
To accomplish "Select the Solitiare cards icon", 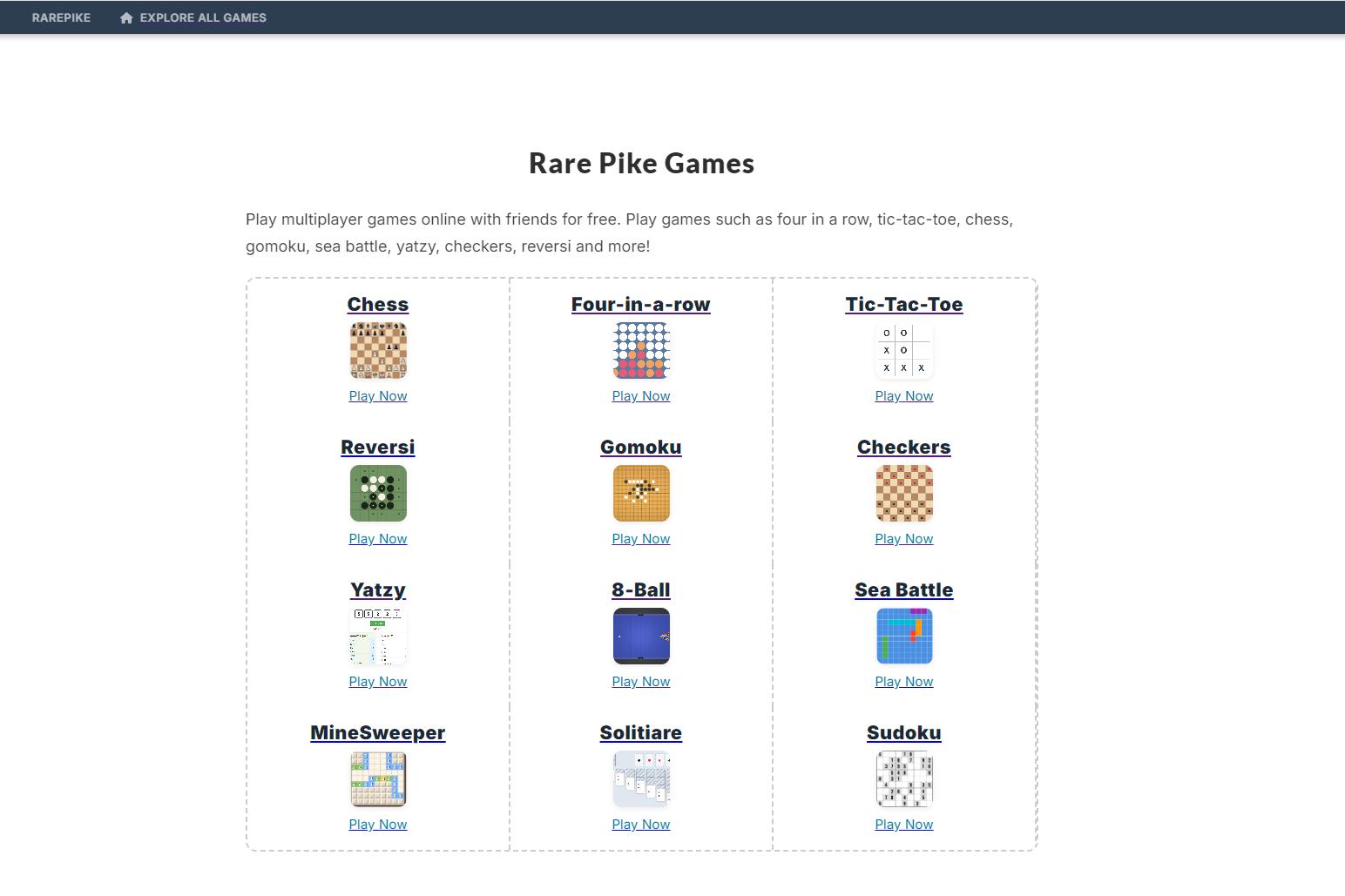I will tap(640, 778).
